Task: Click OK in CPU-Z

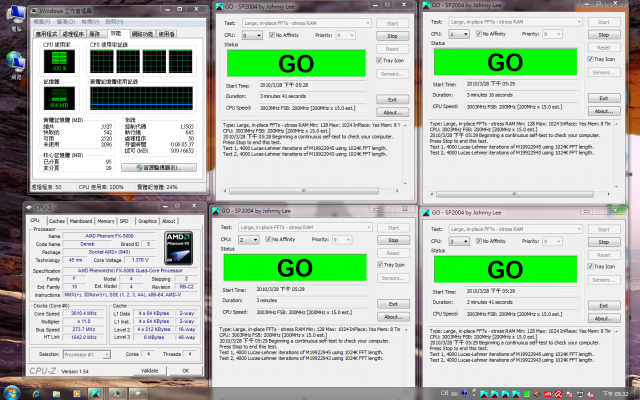Action: pyautogui.click(x=186, y=371)
